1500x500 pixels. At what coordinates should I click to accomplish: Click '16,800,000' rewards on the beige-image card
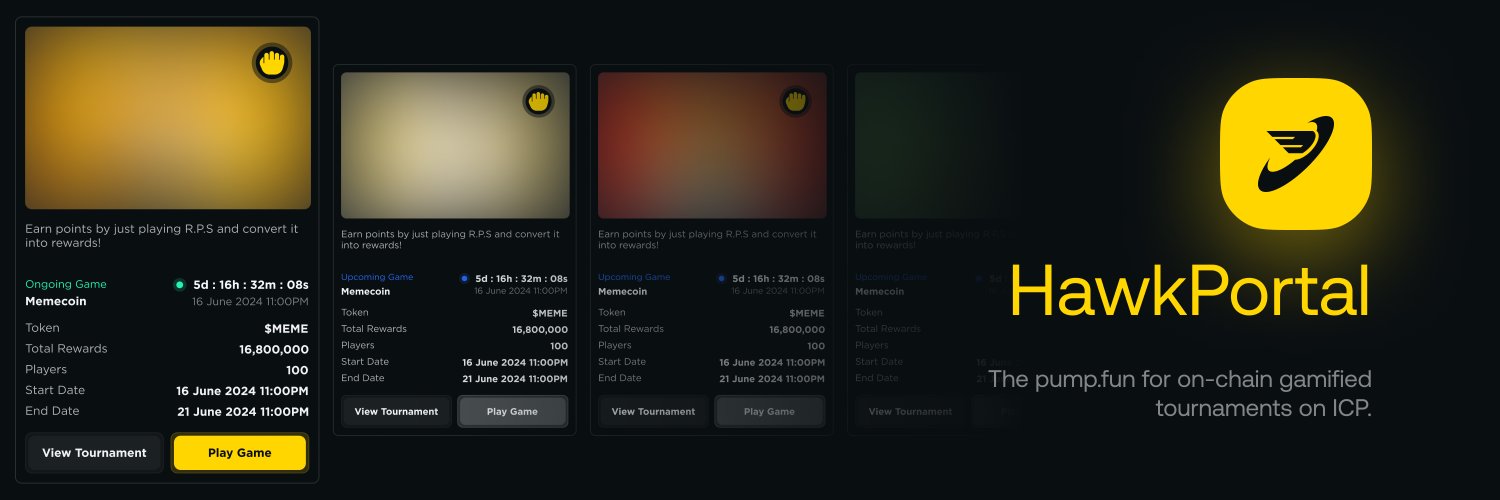point(540,329)
